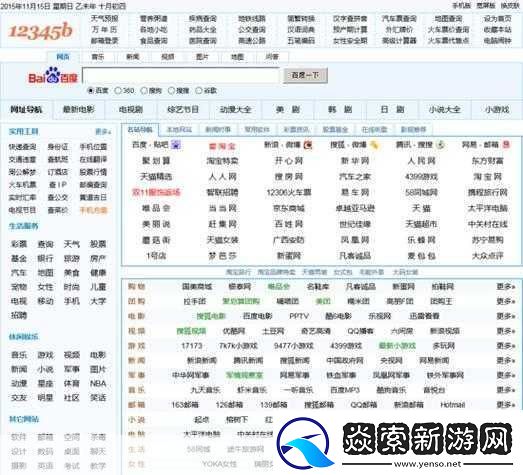523x475 pixels.
Task: Expand 更多 in the 音乐 category row
Action: coord(506,390)
